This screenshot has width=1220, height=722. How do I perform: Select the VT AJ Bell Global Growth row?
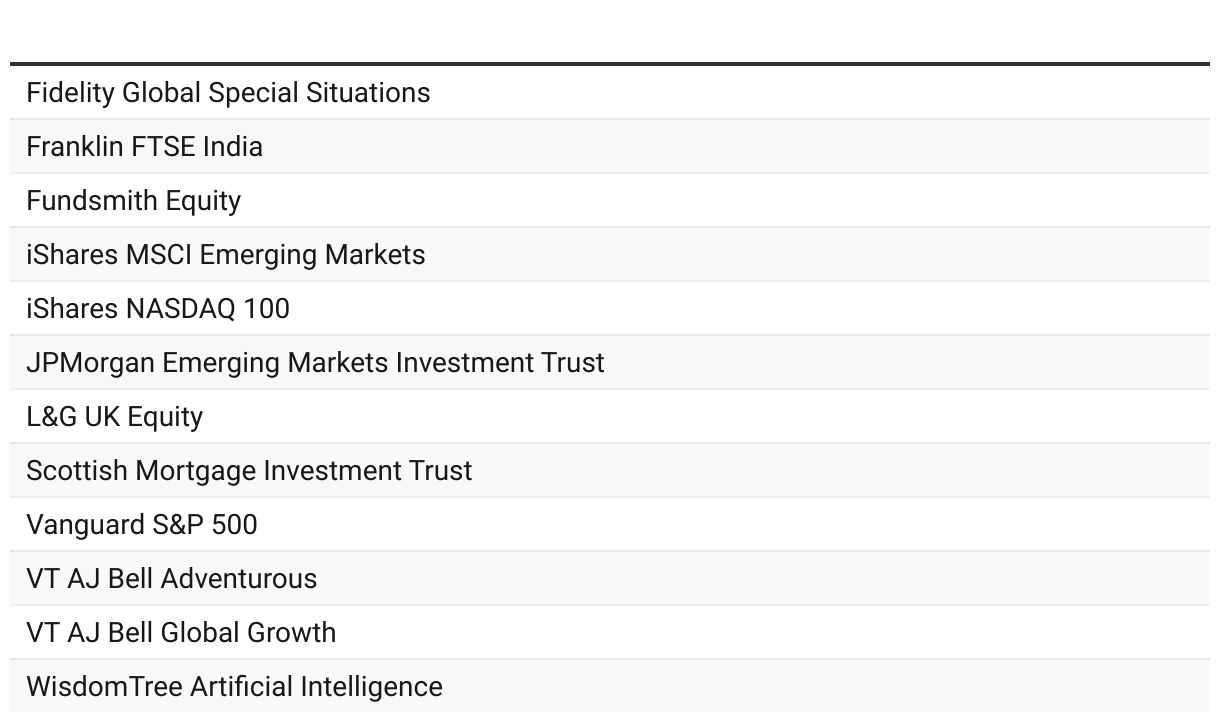click(x=610, y=633)
